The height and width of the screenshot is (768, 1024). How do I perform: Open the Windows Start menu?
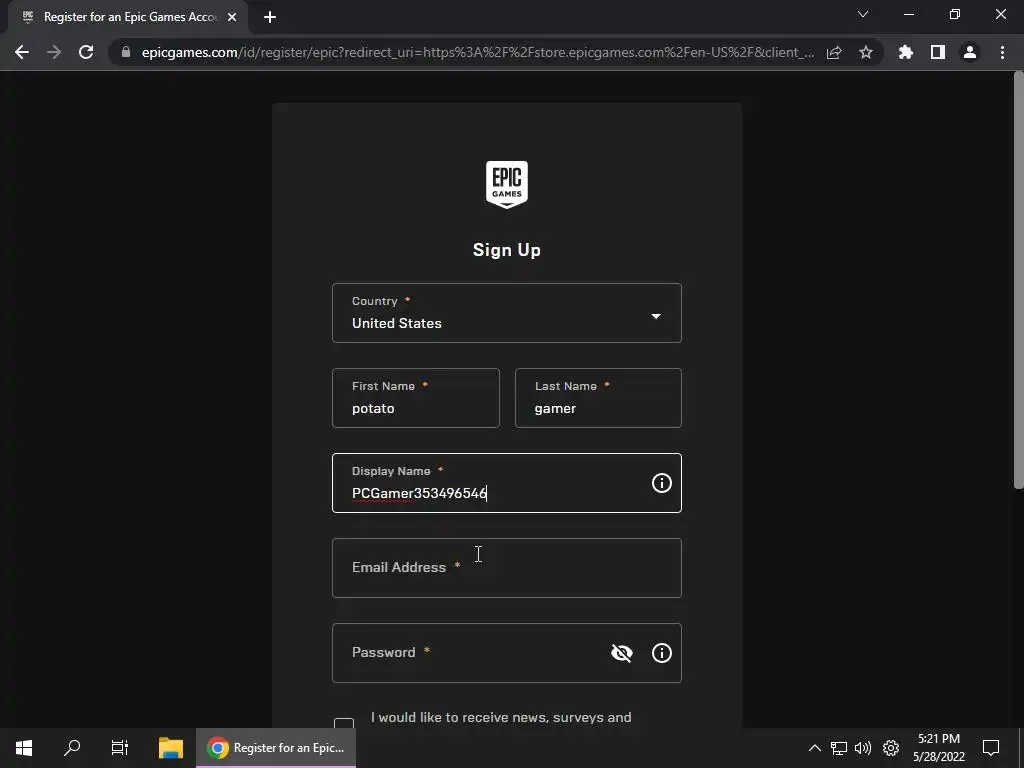tap(24, 748)
